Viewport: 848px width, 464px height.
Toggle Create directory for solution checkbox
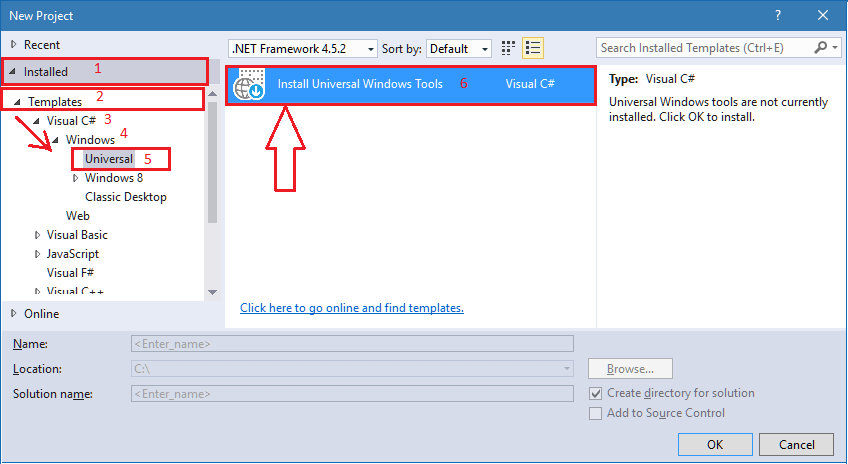pyautogui.click(x=595, y=394)
